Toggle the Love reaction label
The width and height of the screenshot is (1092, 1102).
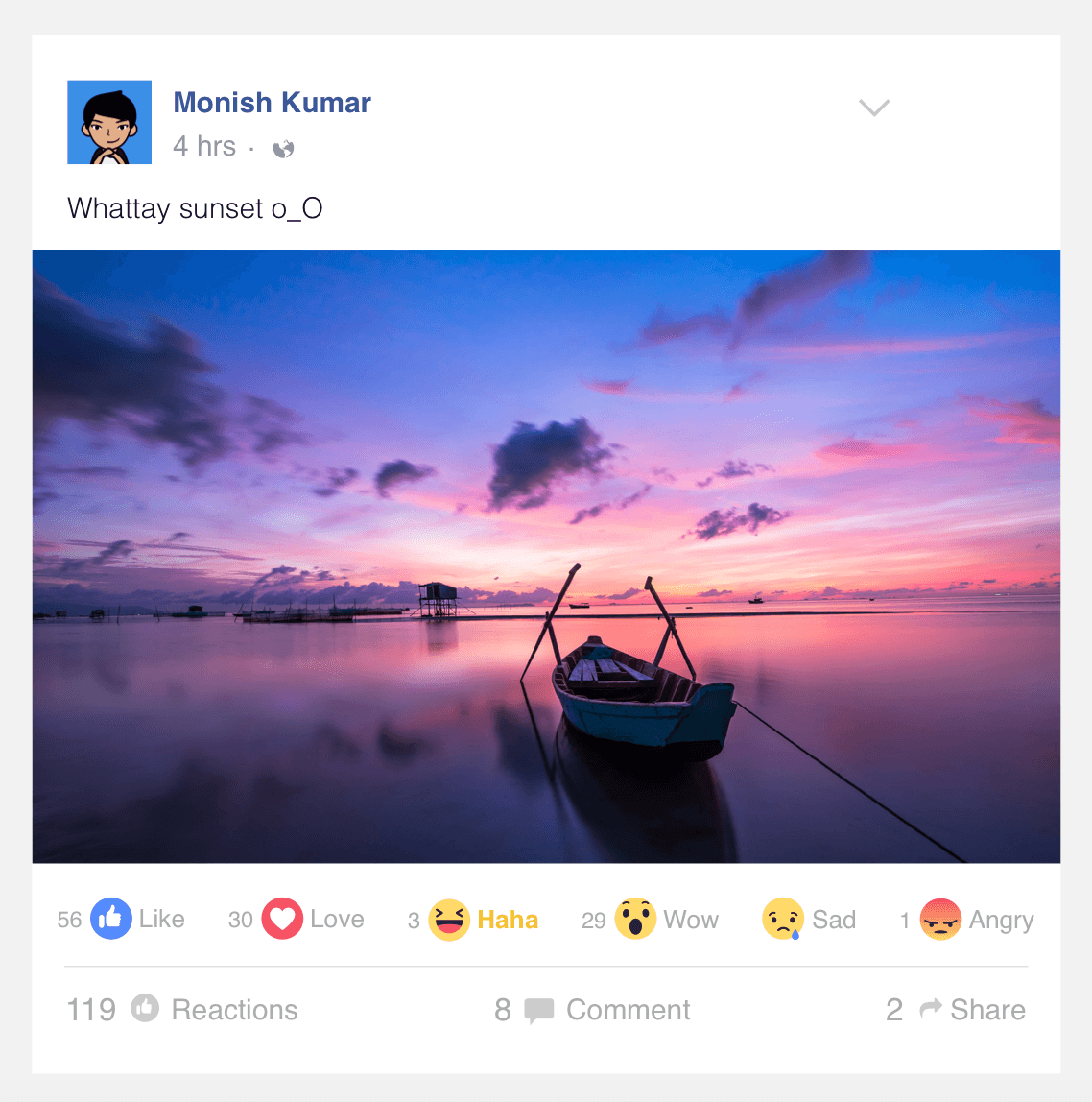tap(337, 920)
